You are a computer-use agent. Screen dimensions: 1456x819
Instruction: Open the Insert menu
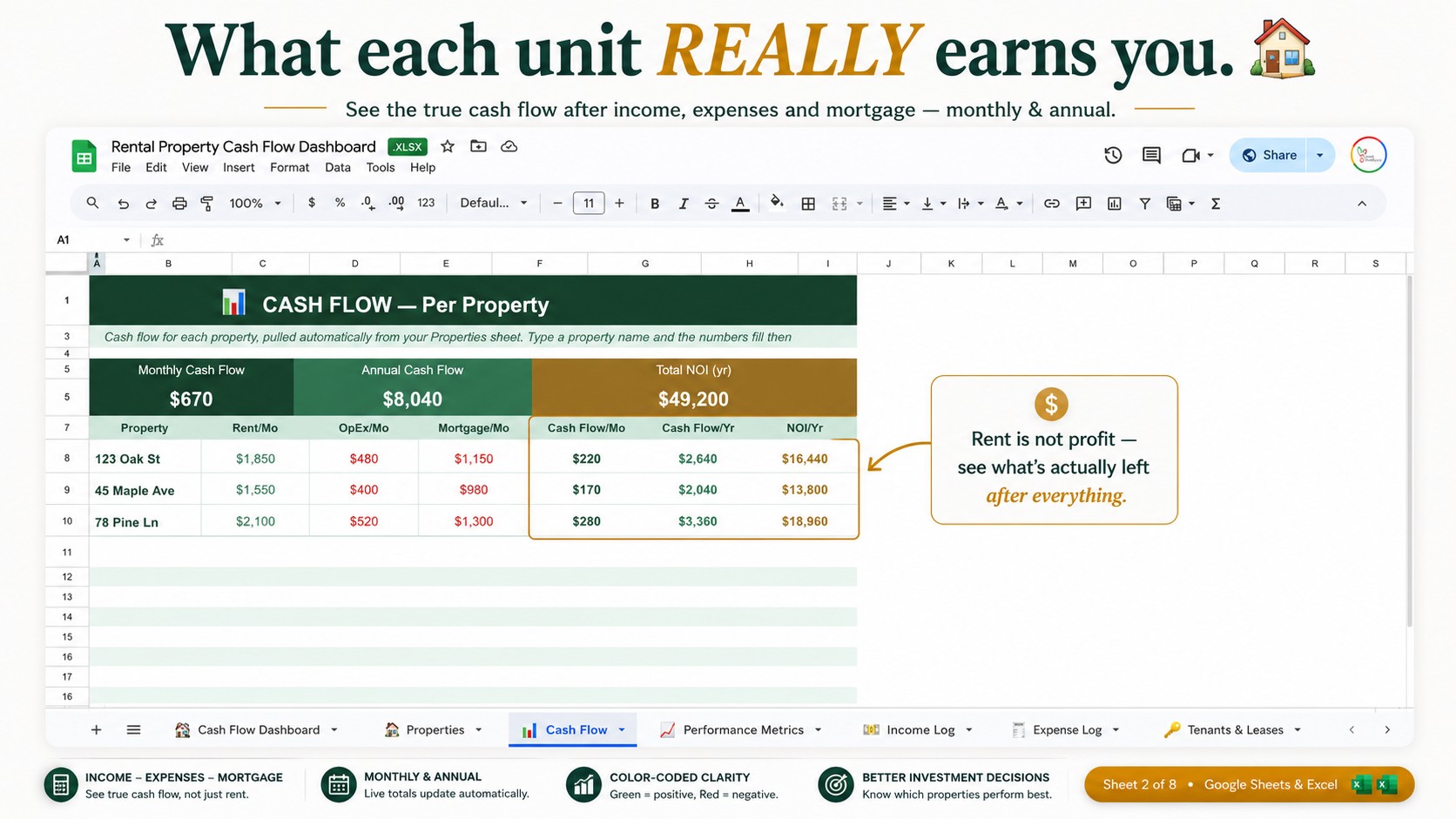[239, 167]
